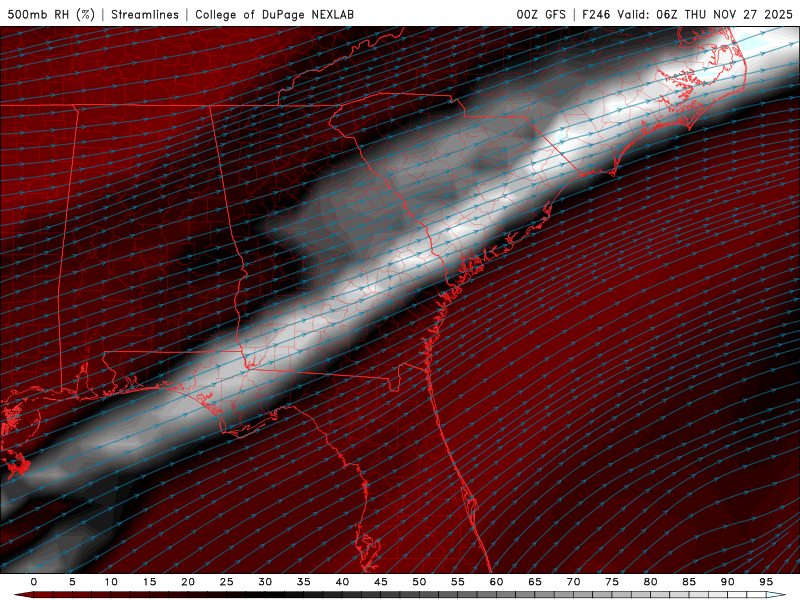Click "College of DuPage NEXLAB" header text

point(274,14)
